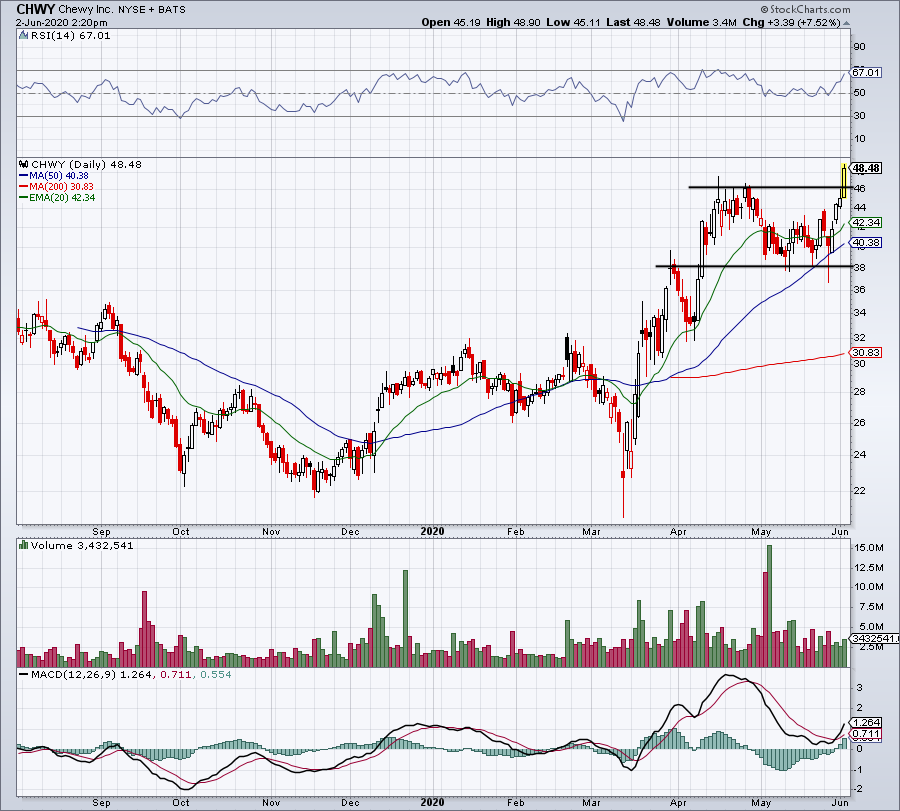Click the red 30.83 MA price tag

click(x=866, y=352)
